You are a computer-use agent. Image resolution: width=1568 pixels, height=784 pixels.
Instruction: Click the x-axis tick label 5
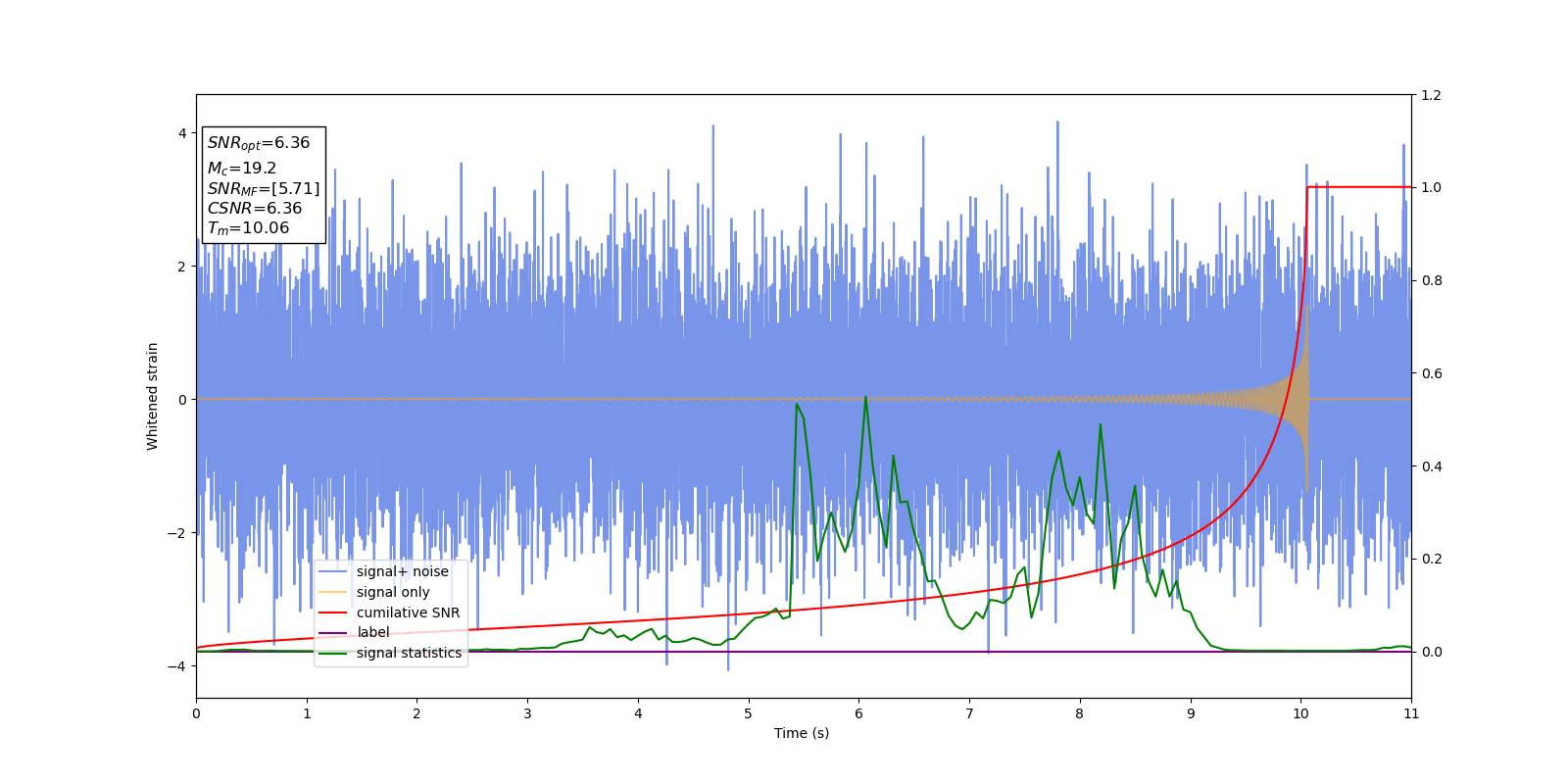point(749,713)
